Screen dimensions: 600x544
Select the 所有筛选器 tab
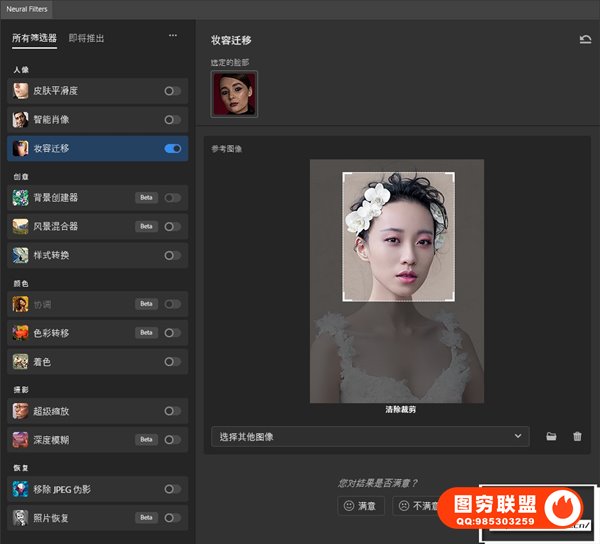pos(35,39)
